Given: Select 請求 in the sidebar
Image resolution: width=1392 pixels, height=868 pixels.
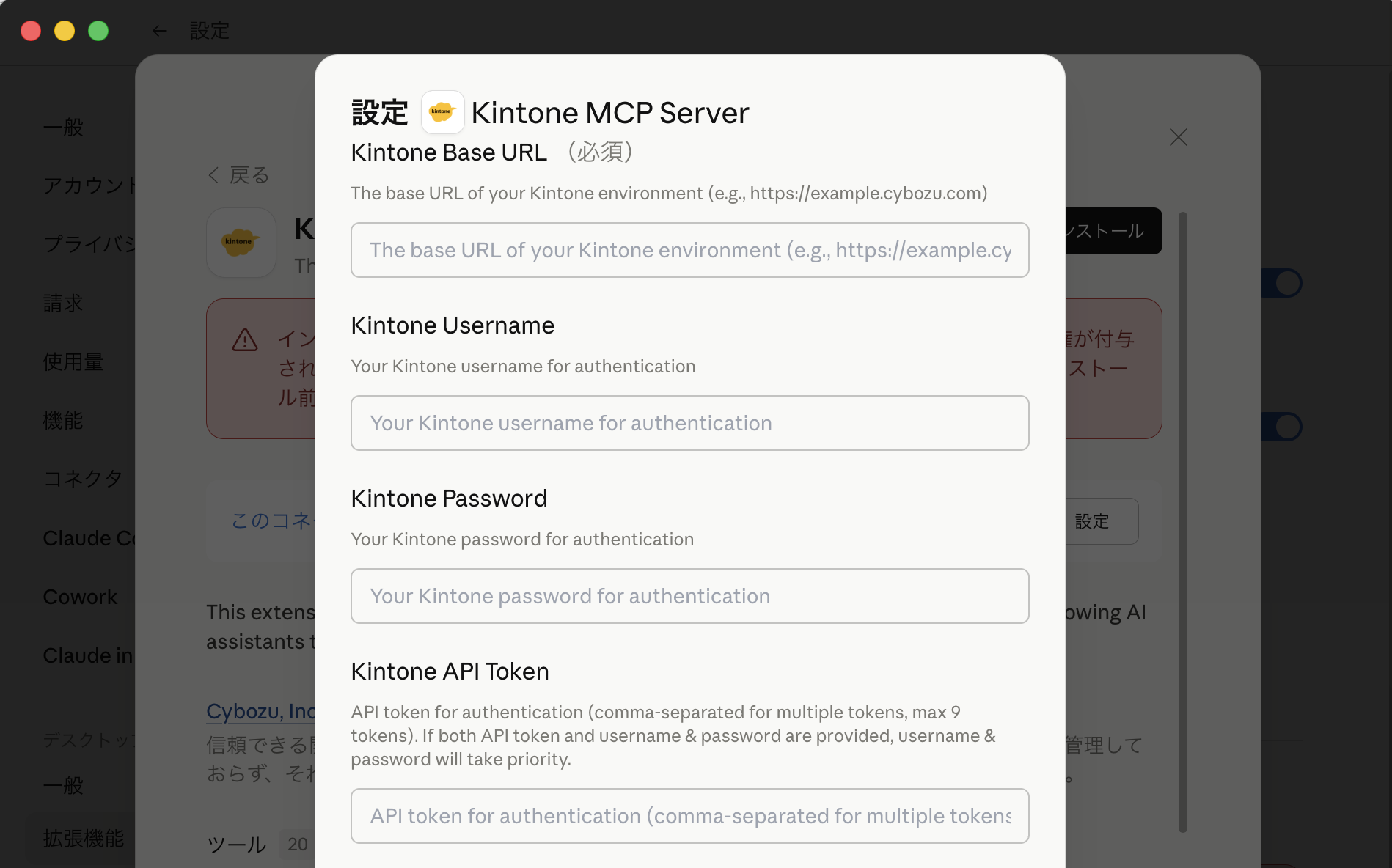Looking at the screenshot, I should point(63,303).
